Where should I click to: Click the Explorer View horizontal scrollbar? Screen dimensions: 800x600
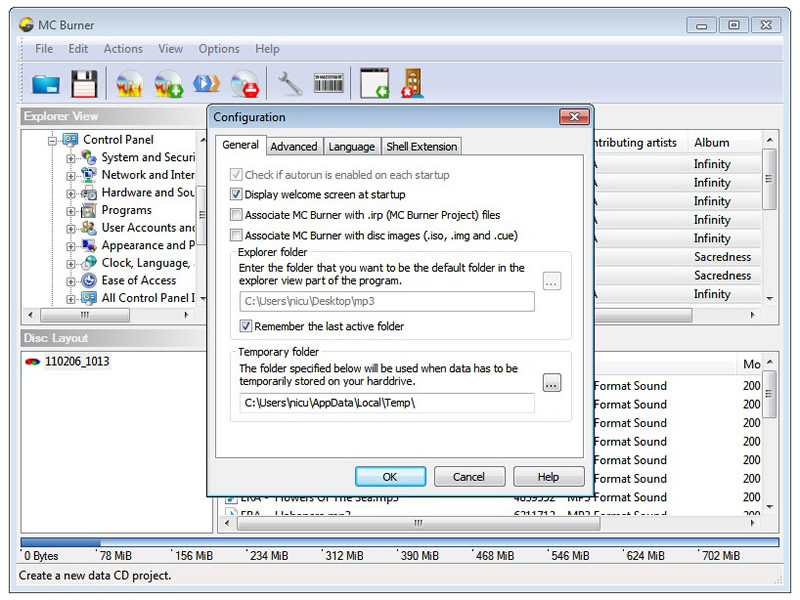108,315
